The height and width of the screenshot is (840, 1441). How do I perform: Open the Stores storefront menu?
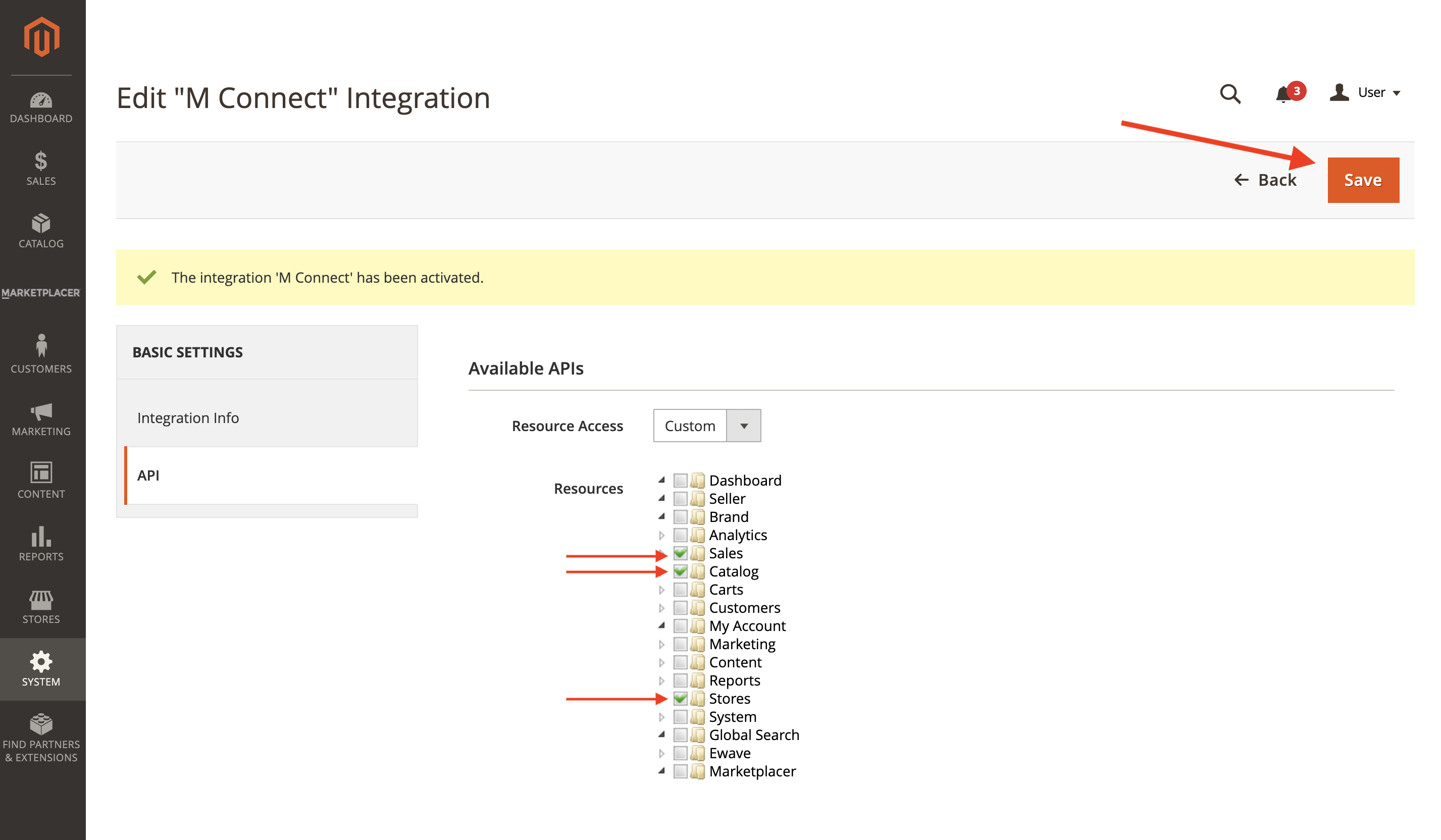(41, 607)
